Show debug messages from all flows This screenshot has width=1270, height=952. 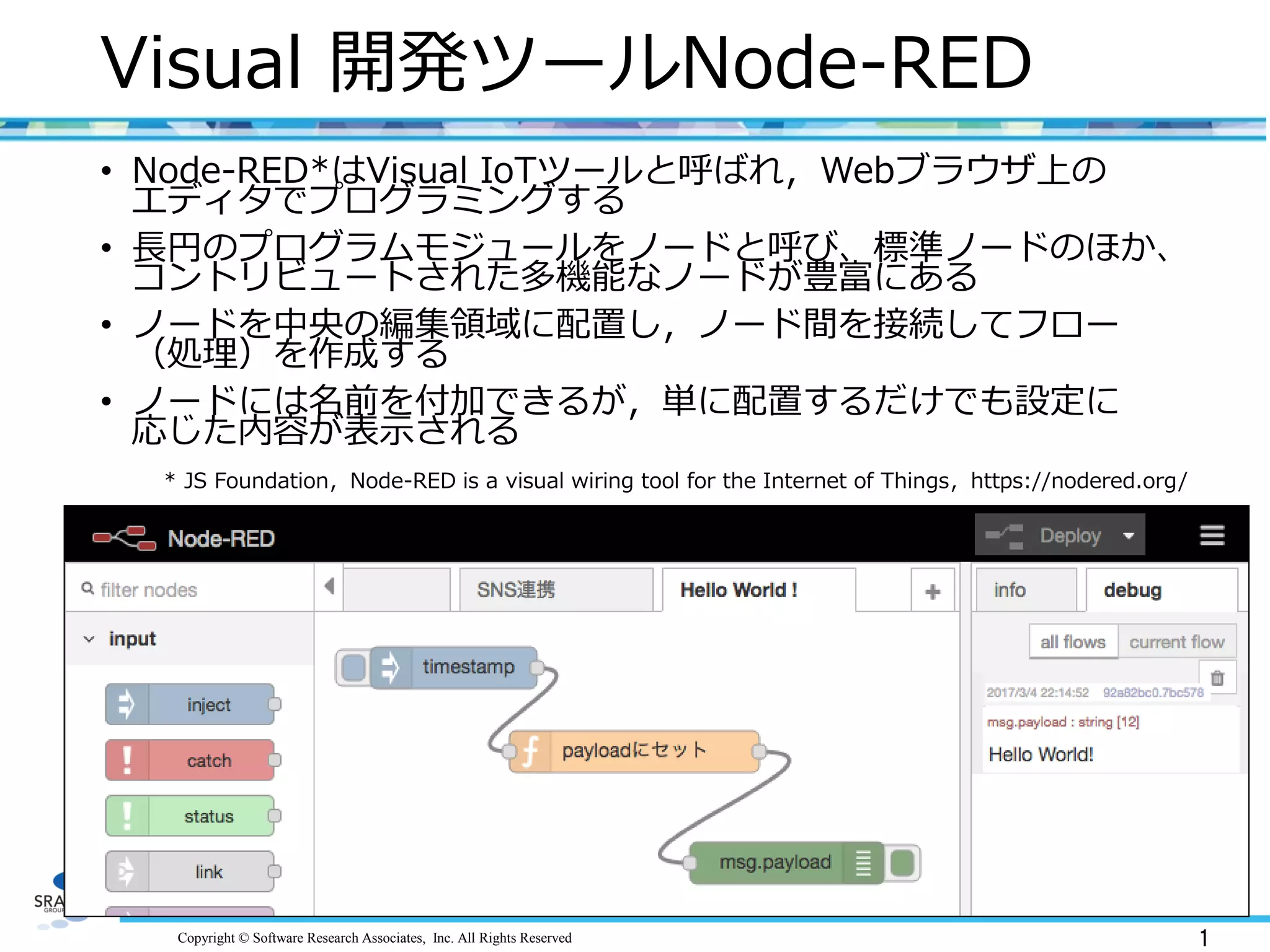pos(1073,642)
